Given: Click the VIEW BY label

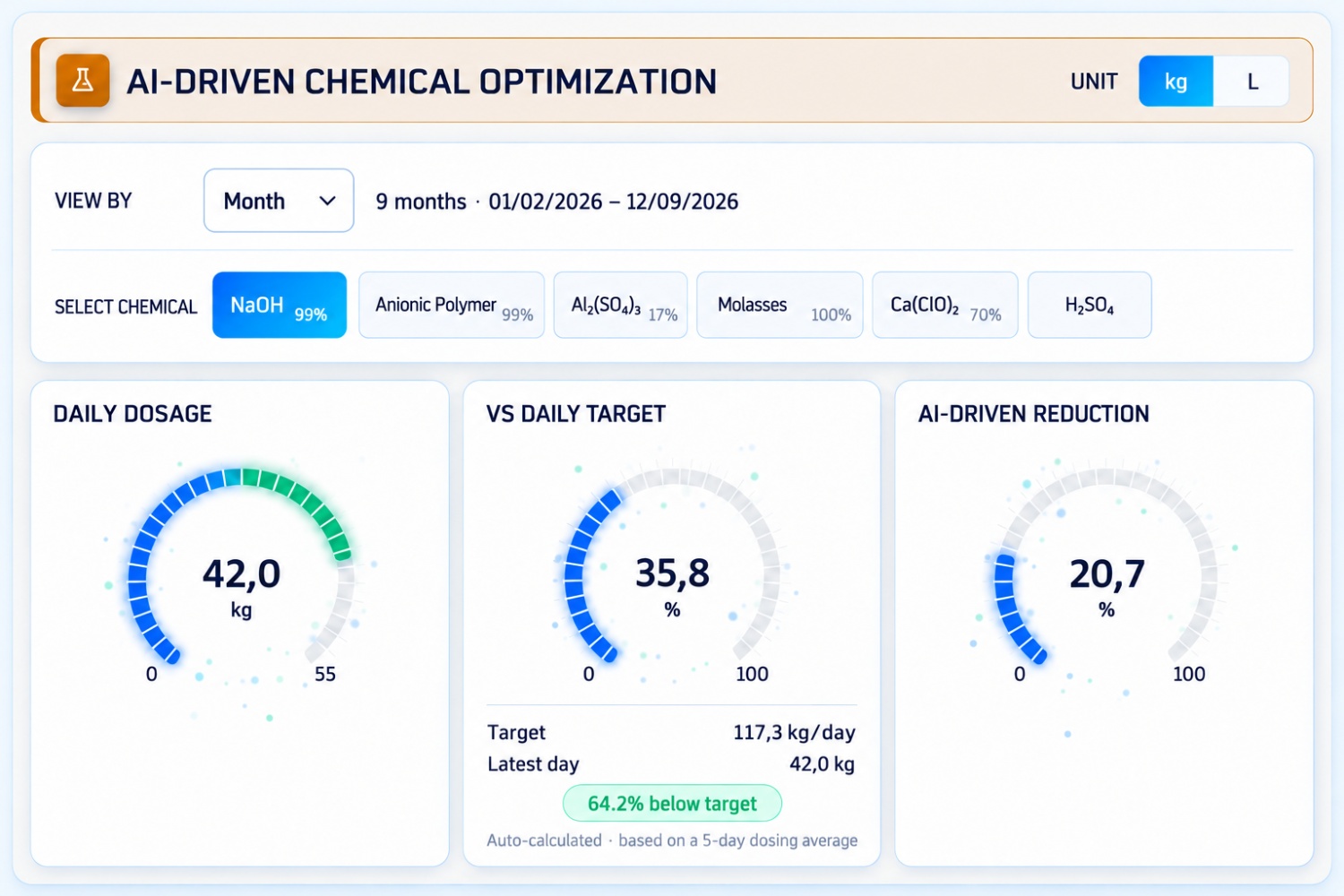Looking at the screenshot, I should click(x=93, y=201).
